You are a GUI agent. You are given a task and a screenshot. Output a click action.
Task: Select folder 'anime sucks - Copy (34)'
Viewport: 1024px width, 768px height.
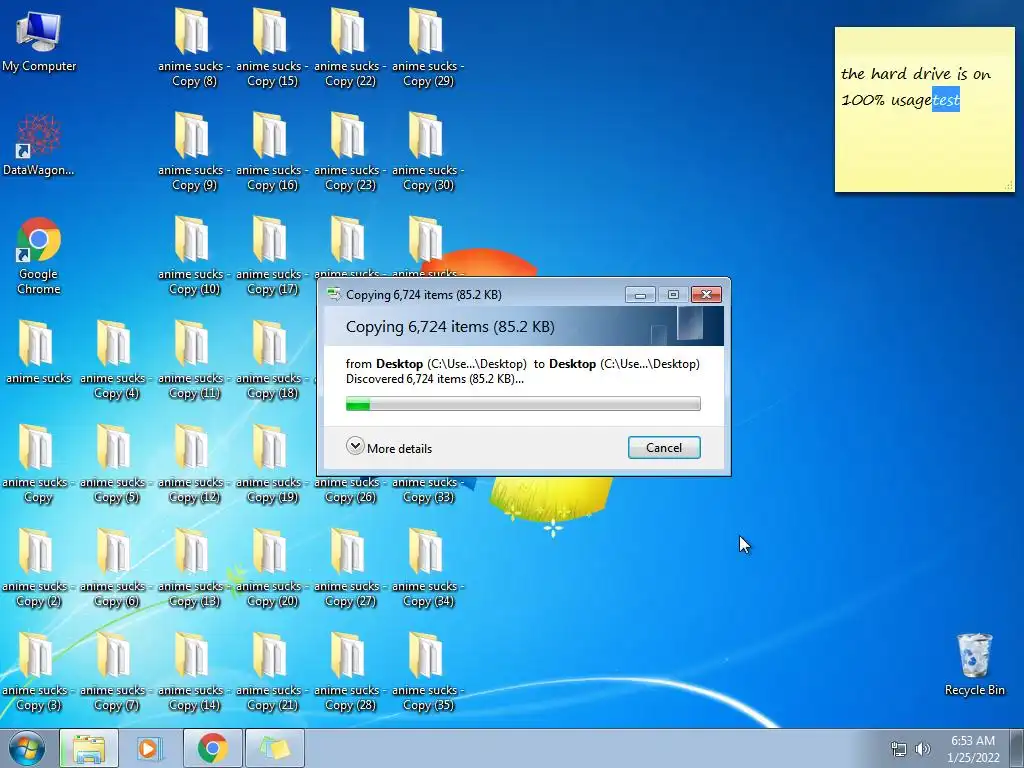428,568
